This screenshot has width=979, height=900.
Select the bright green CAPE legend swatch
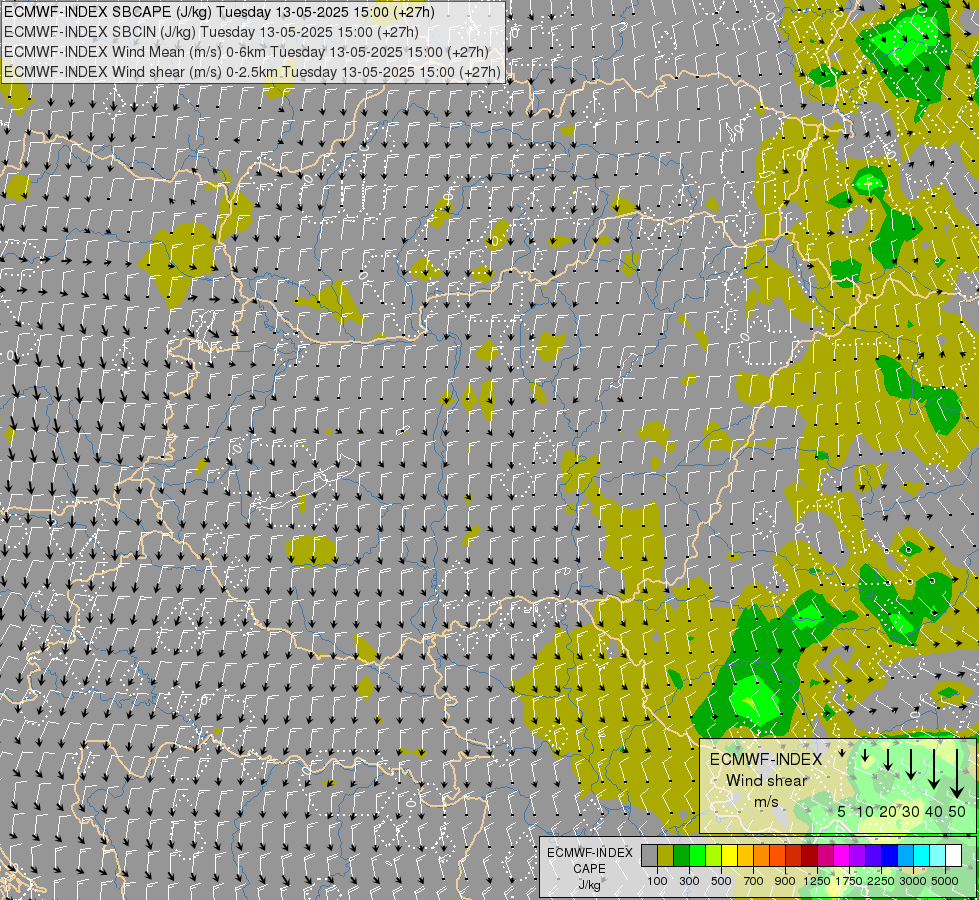click(x=697, y=855)
